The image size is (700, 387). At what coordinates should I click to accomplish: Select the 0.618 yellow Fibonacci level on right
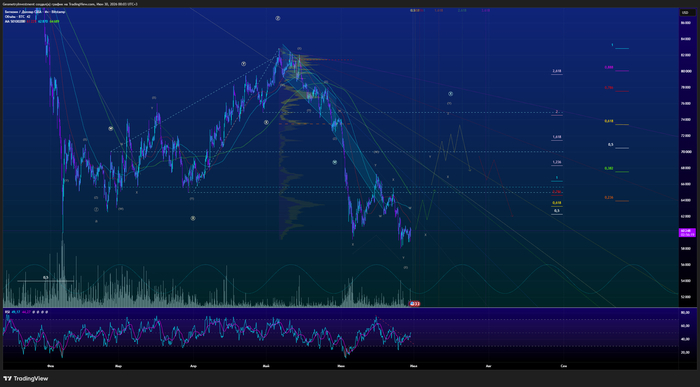click(x=608, y=121)
